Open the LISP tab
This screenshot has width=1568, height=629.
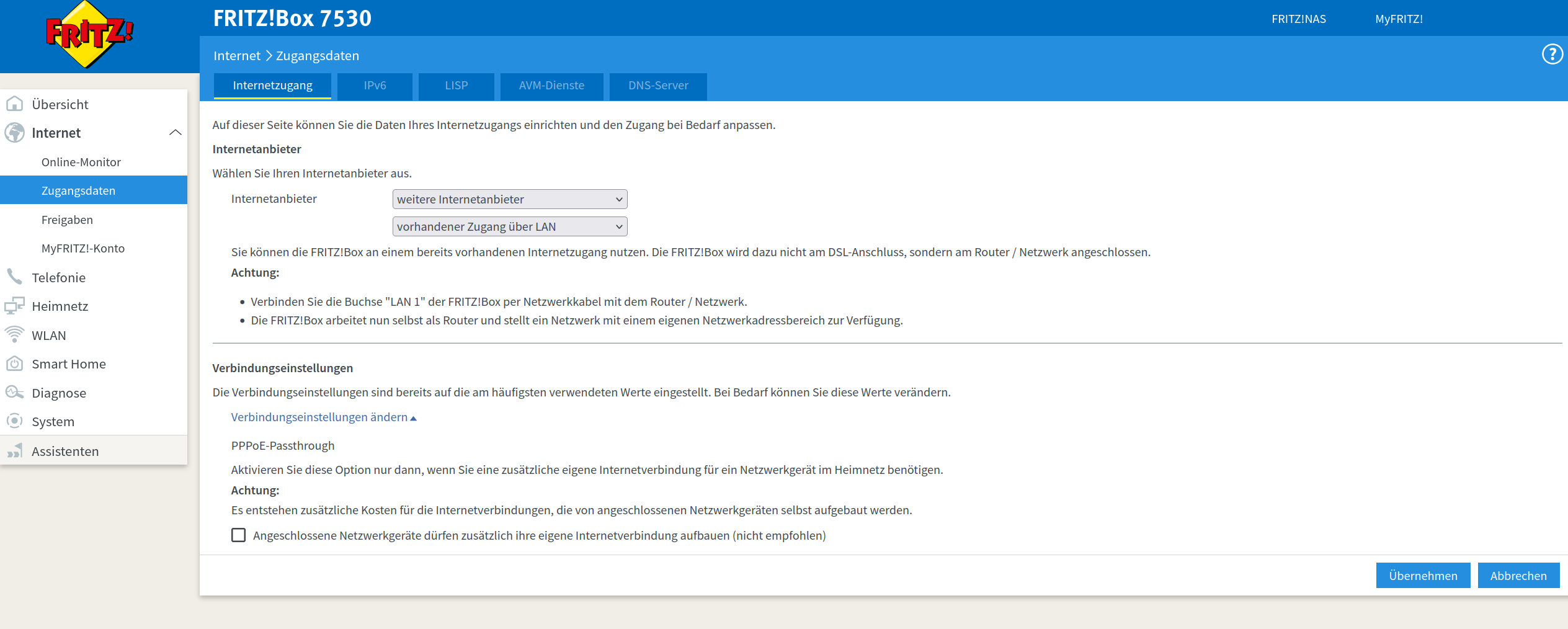[x=457, y=86]
